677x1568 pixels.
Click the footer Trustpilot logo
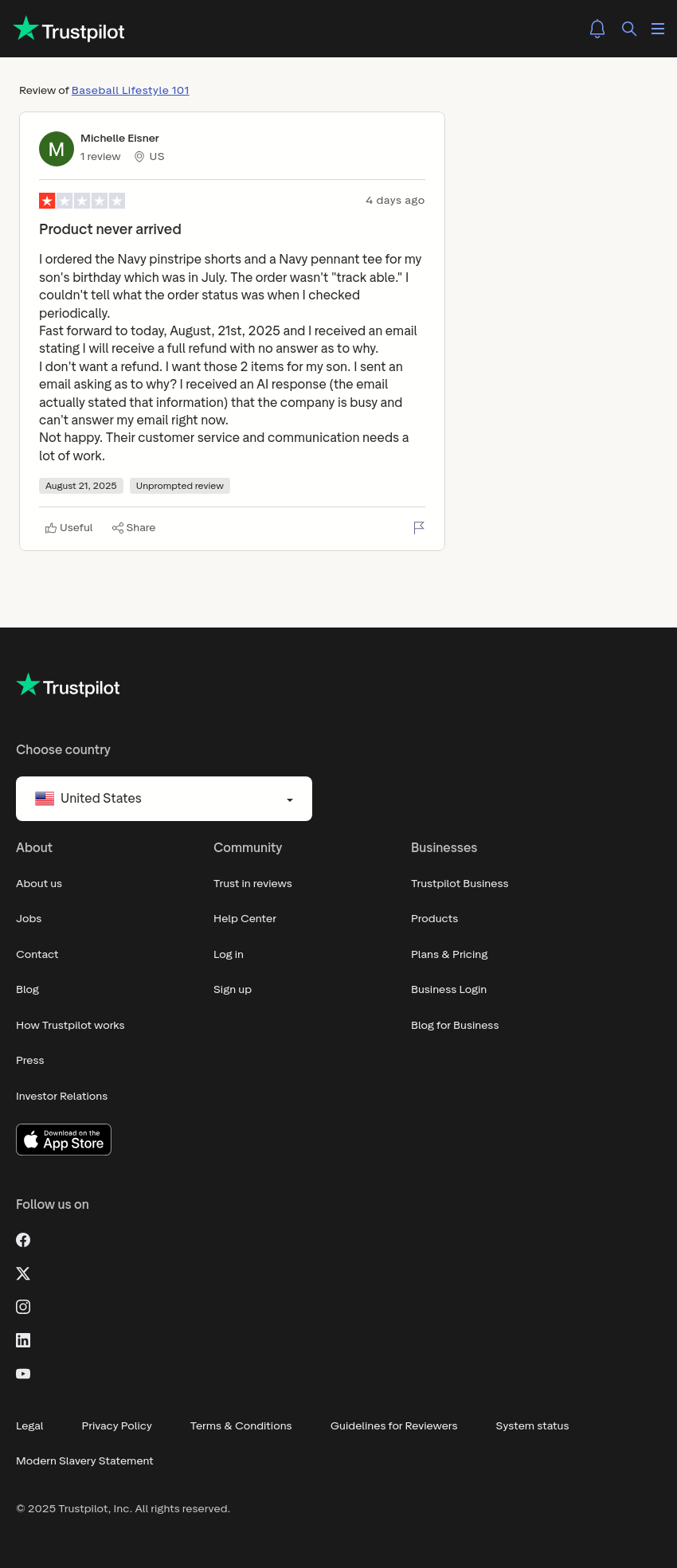click(x=68, y=686)
